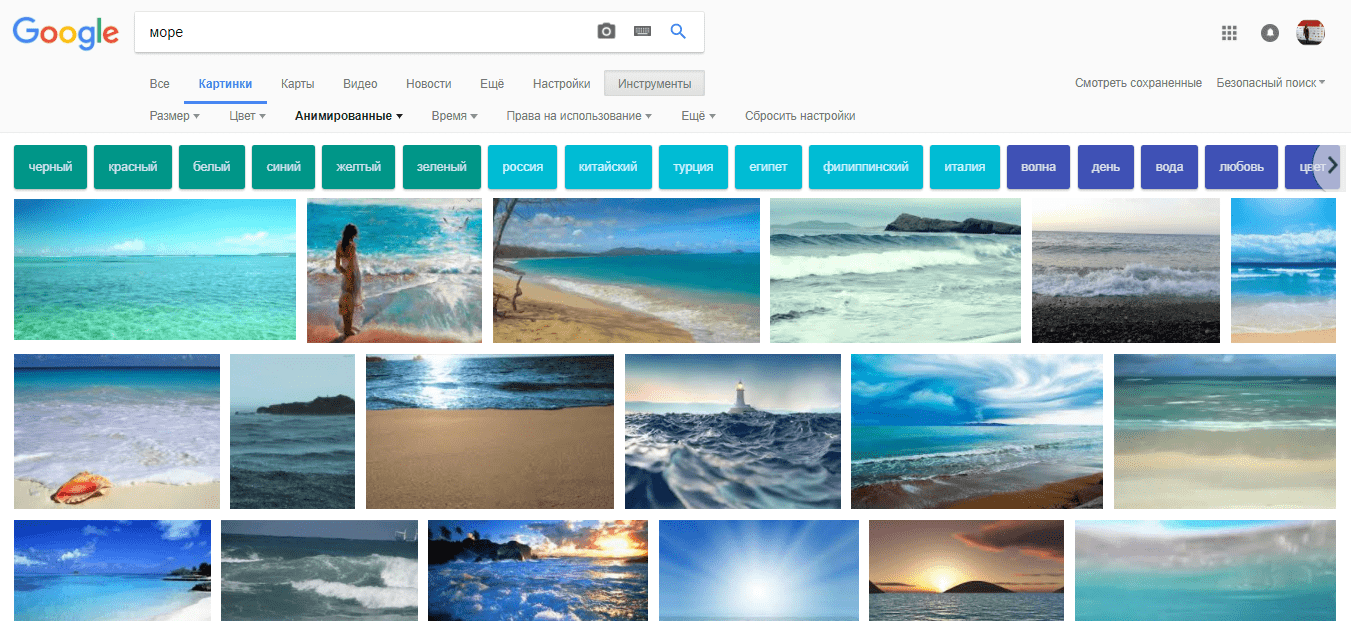1351x621 pixels.
Task: Click the search by image camera icon
Action: click(x=606, y=32)
